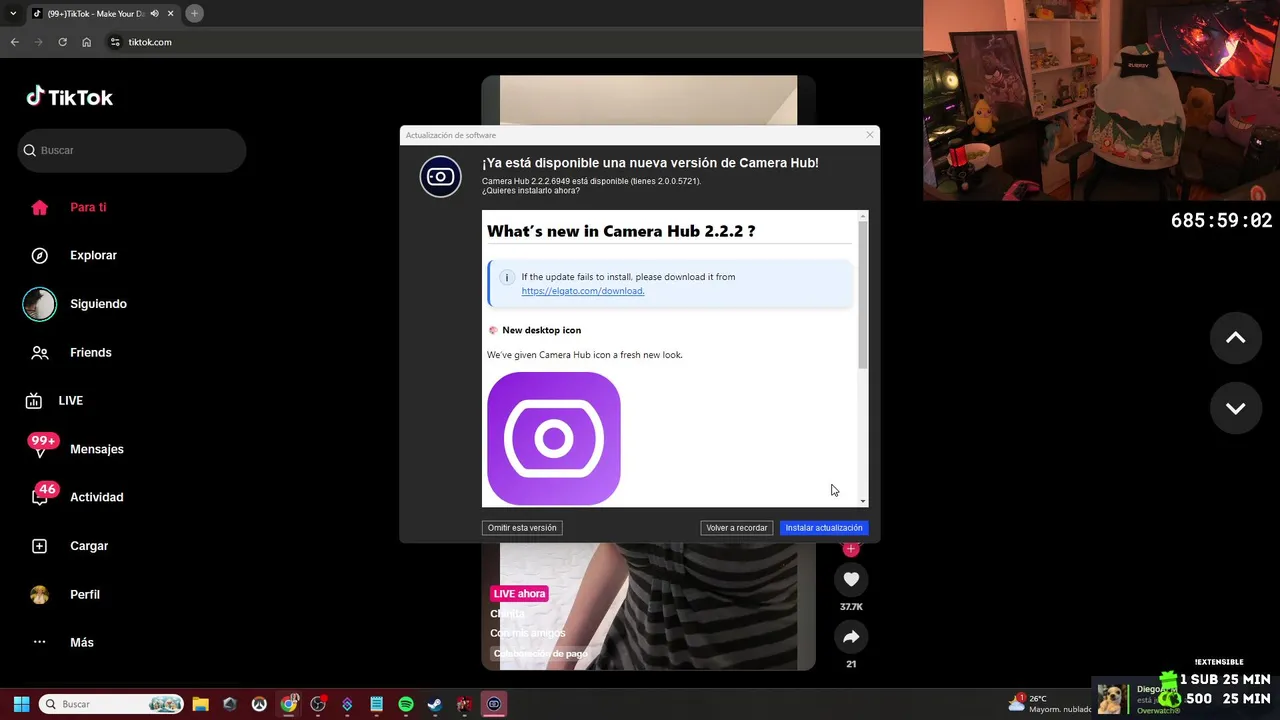
Task: Open the elgato.com/download link
Action: tap(583, 291)
